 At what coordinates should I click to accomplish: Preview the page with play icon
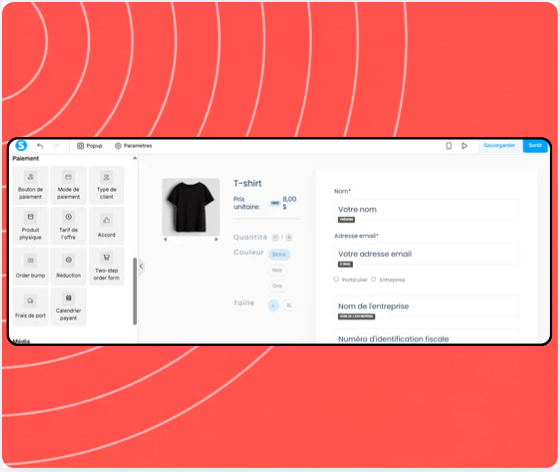pyautogui.click(x=464, y=146)
